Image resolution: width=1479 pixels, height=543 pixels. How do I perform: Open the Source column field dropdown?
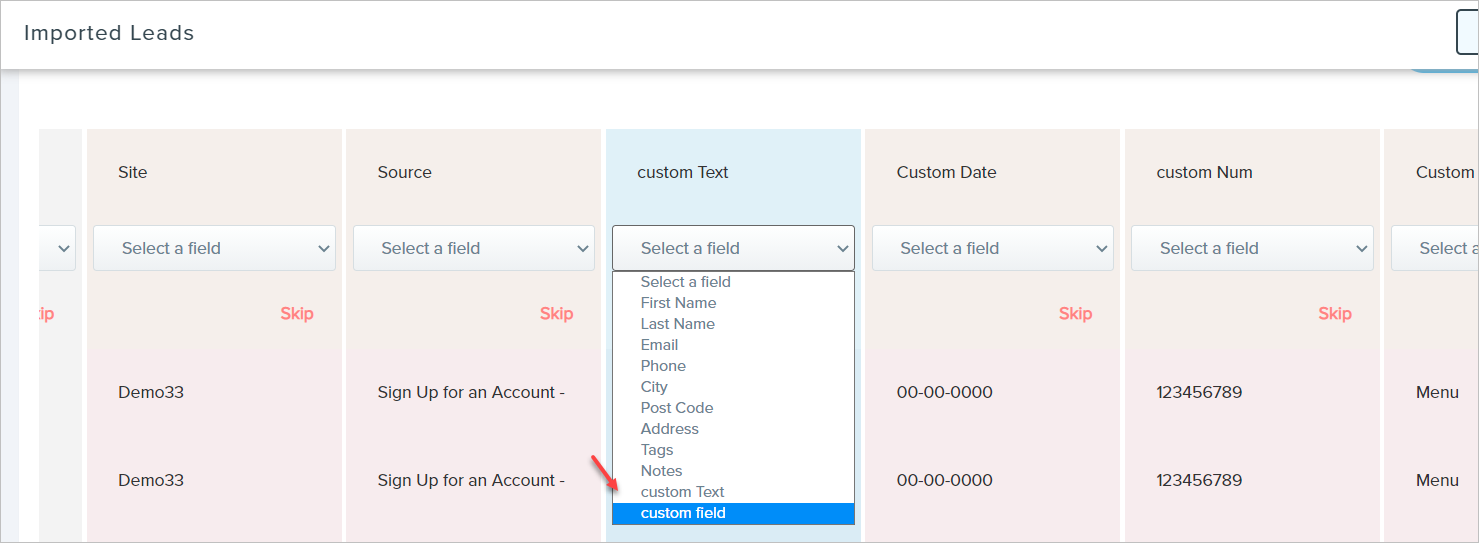pyautogui.click(x=473, y=248)
